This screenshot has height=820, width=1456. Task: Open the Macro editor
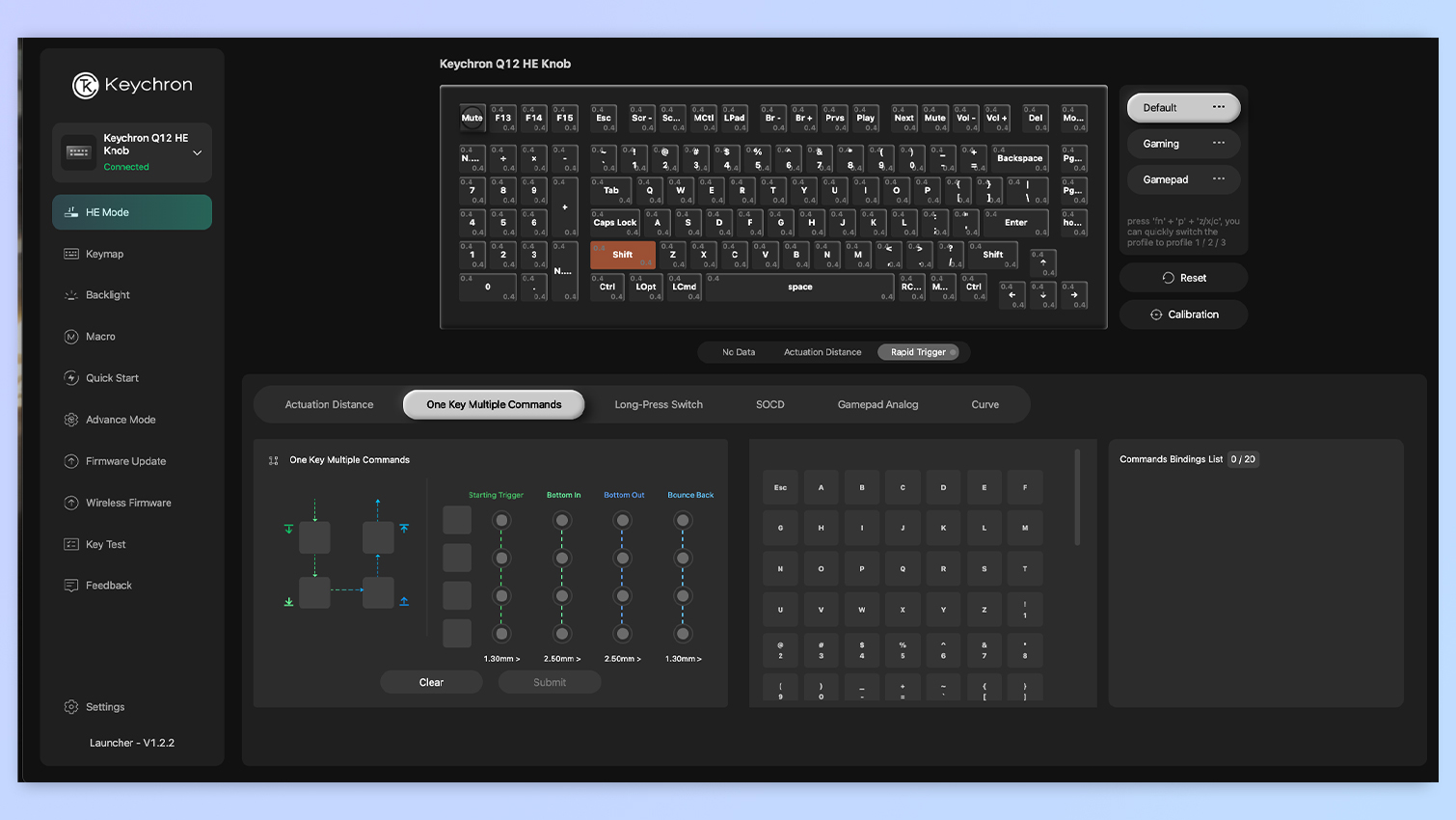[101, 336]
